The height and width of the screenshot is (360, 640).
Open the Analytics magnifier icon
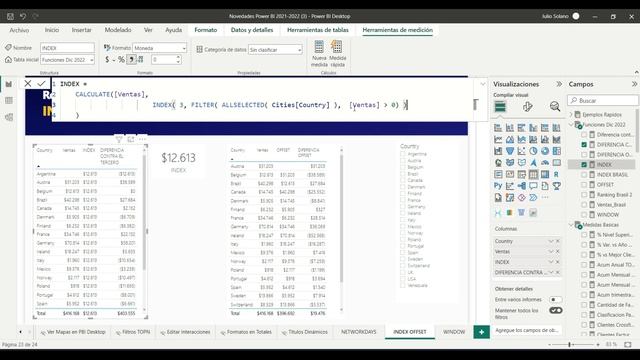[x=555, y=107]
